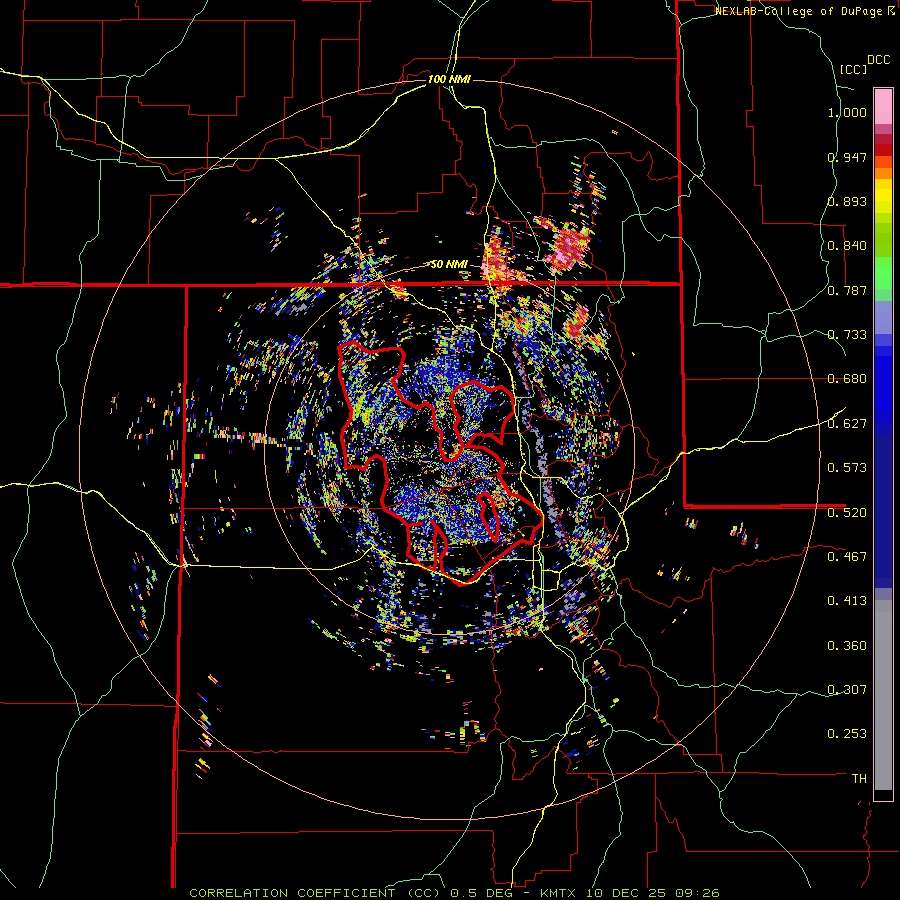Select the 0.733 scale value
Screen dimensions: 900x900
(x=847, y=335)
